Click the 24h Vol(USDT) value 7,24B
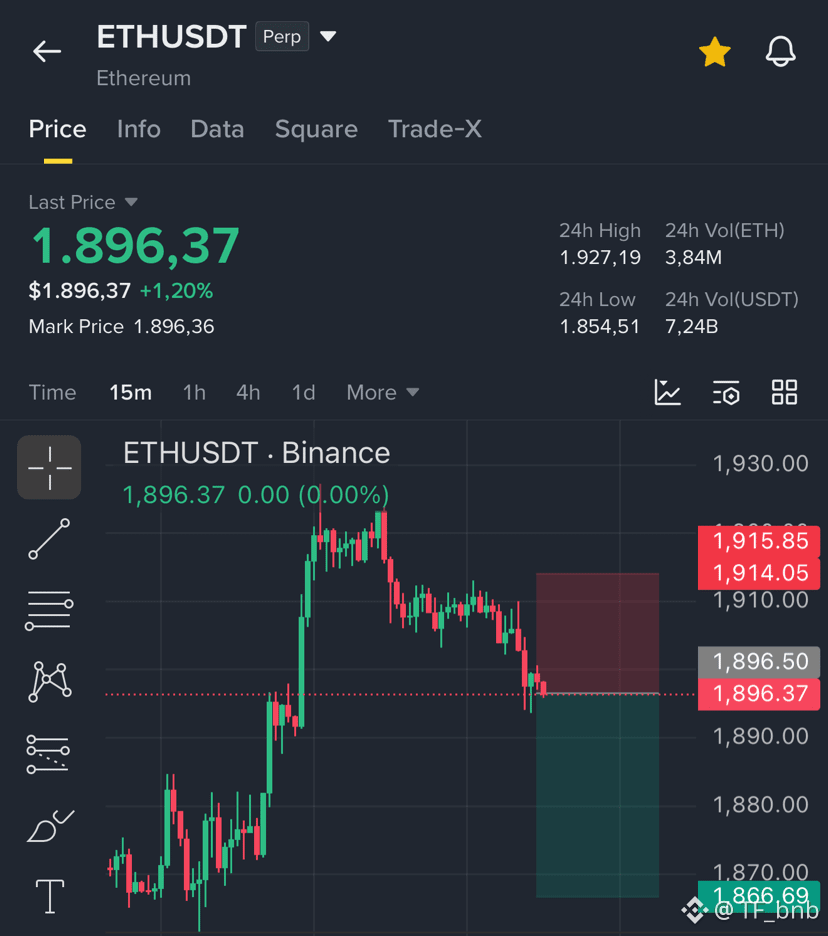Viewport: 828px width, 936px height. [692, 327]
